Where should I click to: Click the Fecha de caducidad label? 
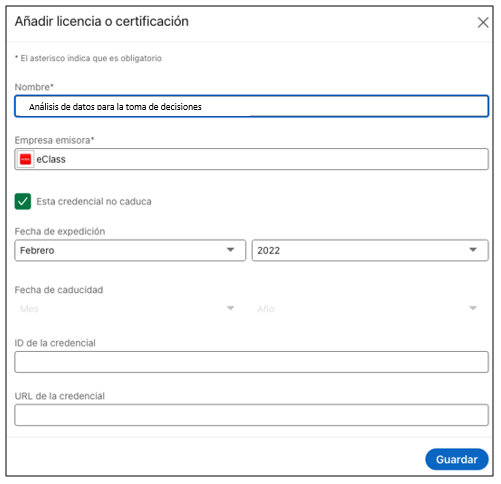(59, 290)
